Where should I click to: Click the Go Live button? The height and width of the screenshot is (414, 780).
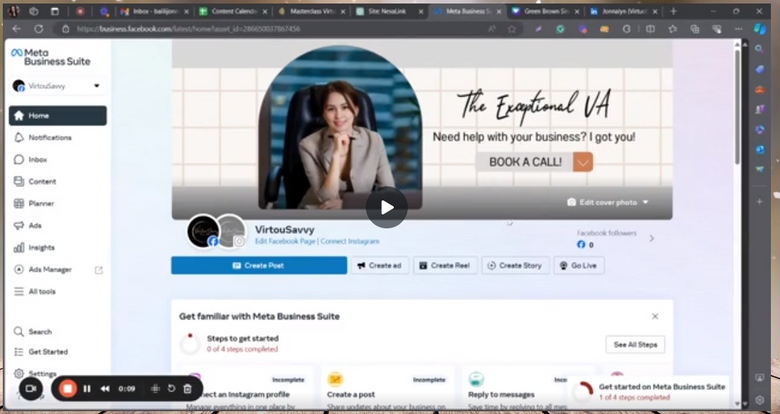579,265
